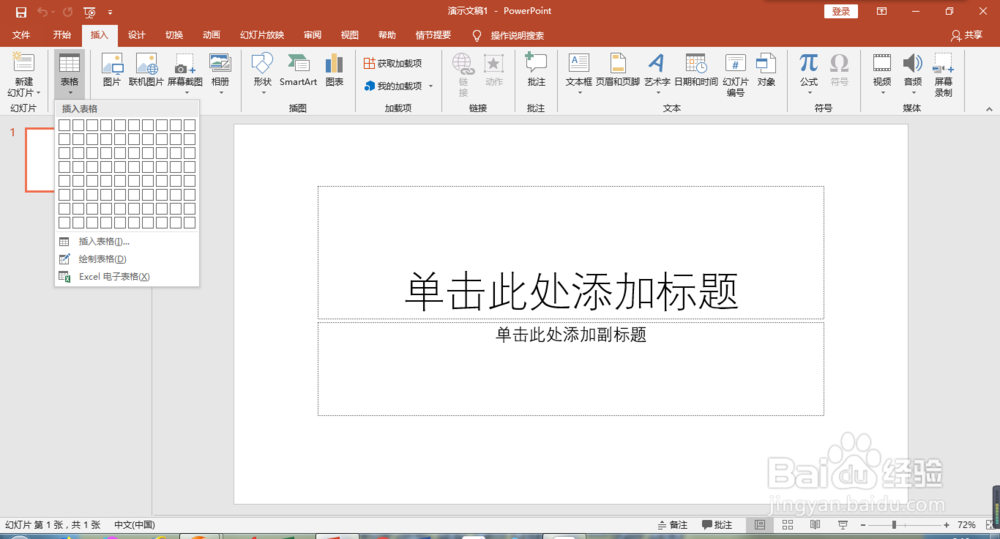Switch to the 开始 ribbon tab
This screenshot has width=1000, height=539.
[62, 35]
